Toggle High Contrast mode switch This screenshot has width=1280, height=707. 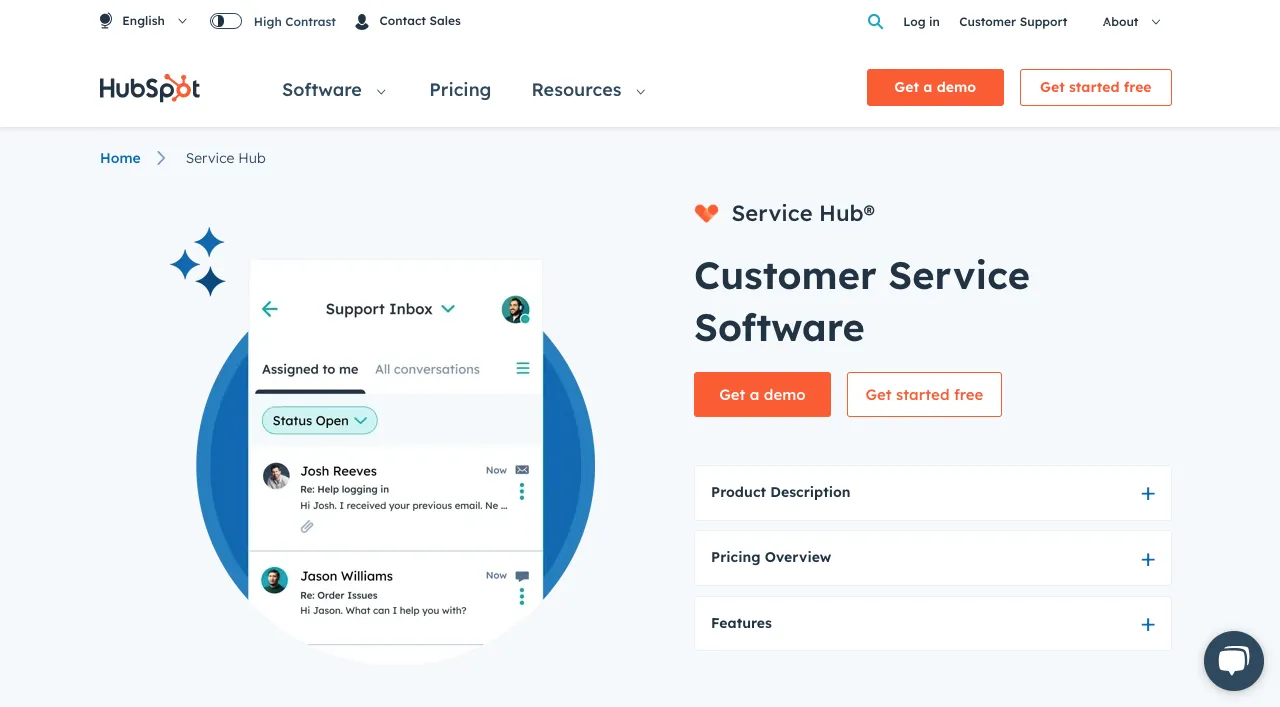(226, 21)
